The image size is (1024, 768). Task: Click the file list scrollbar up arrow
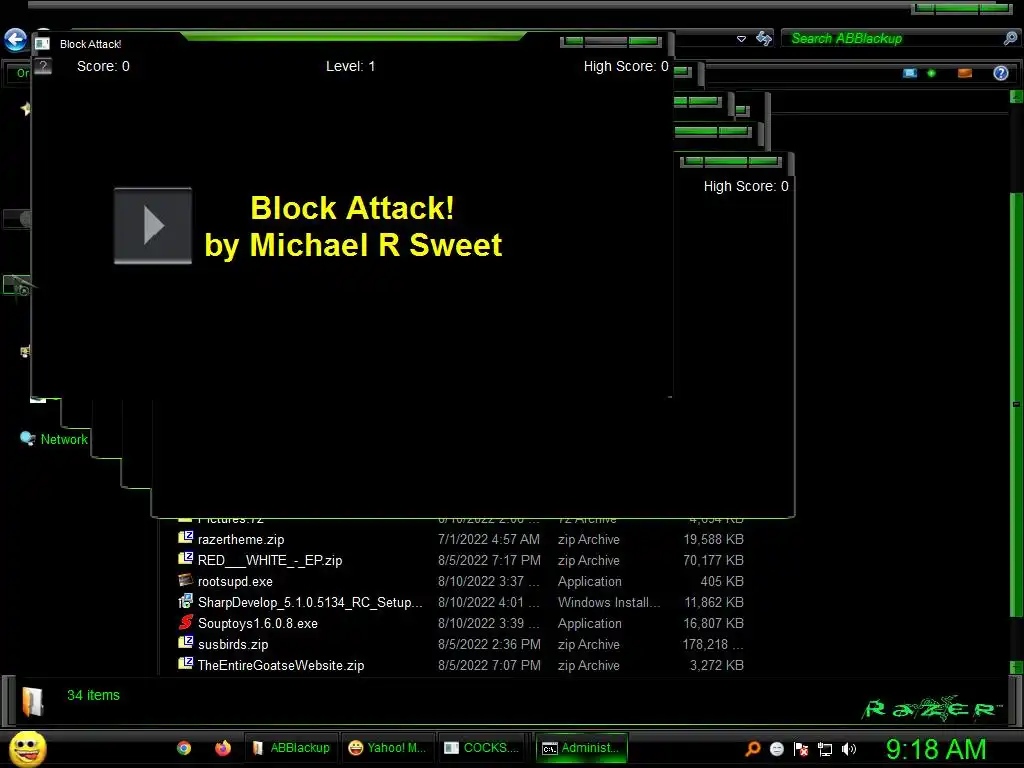1016,97
